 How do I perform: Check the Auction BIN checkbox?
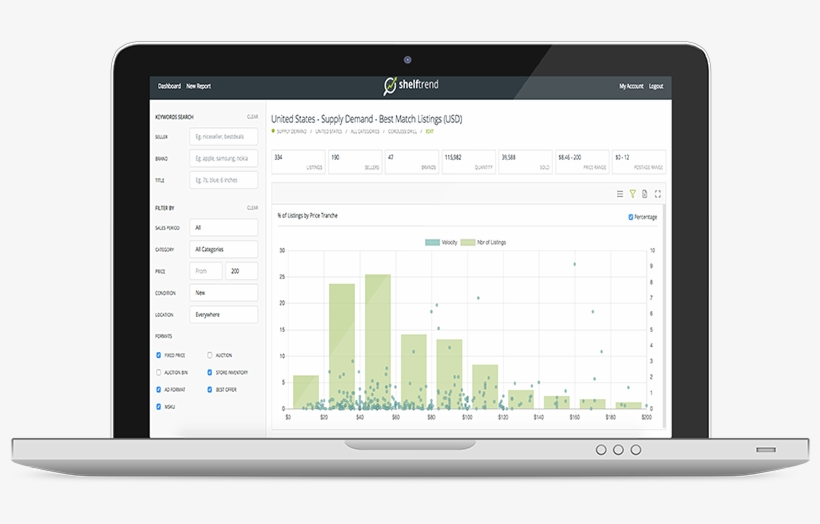pyautogui.click(x=158, y=372)
